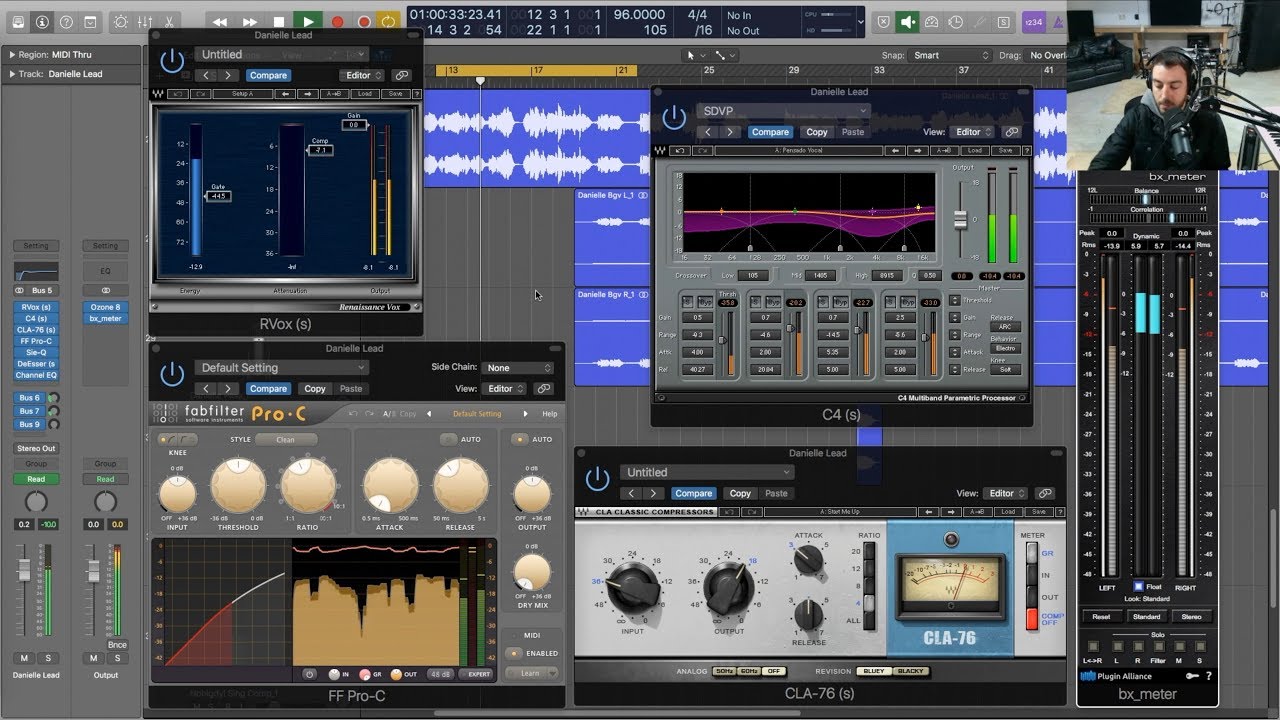The height and width of the screenshot is (720, 1280).
Task: Solo the Output channel strip
Action: coord(116,658)
